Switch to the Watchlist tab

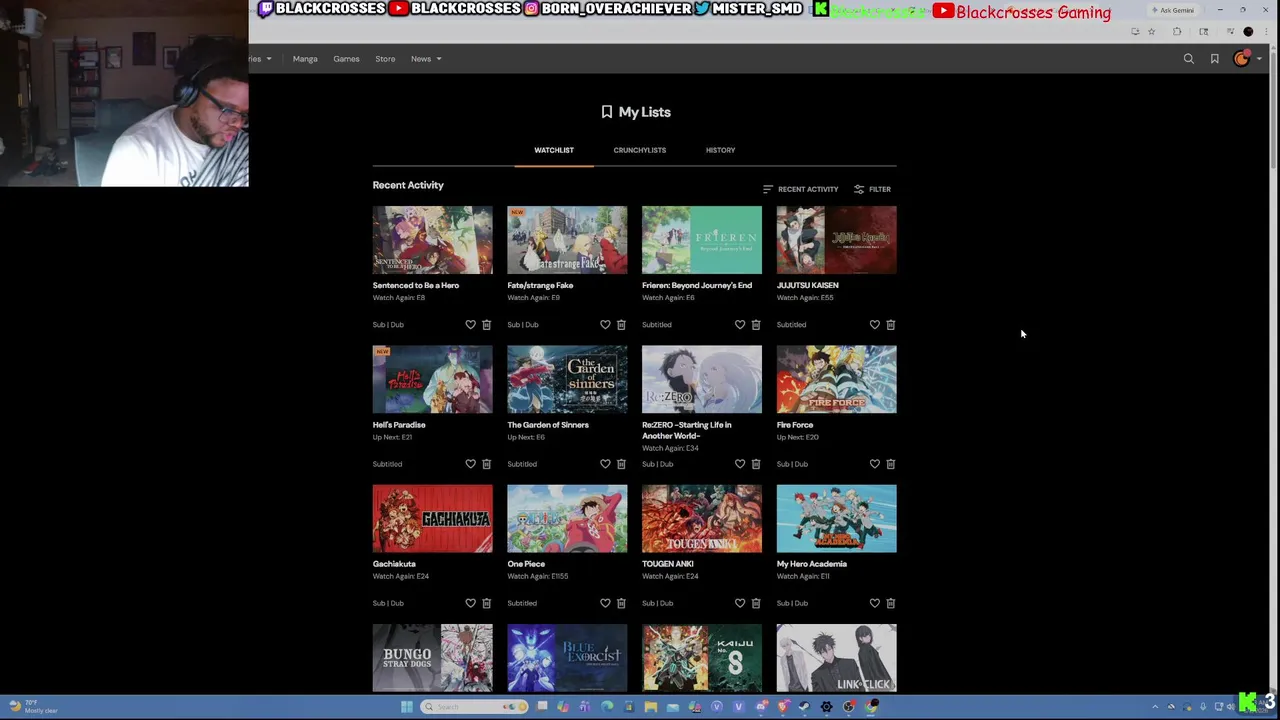point(554,150)
